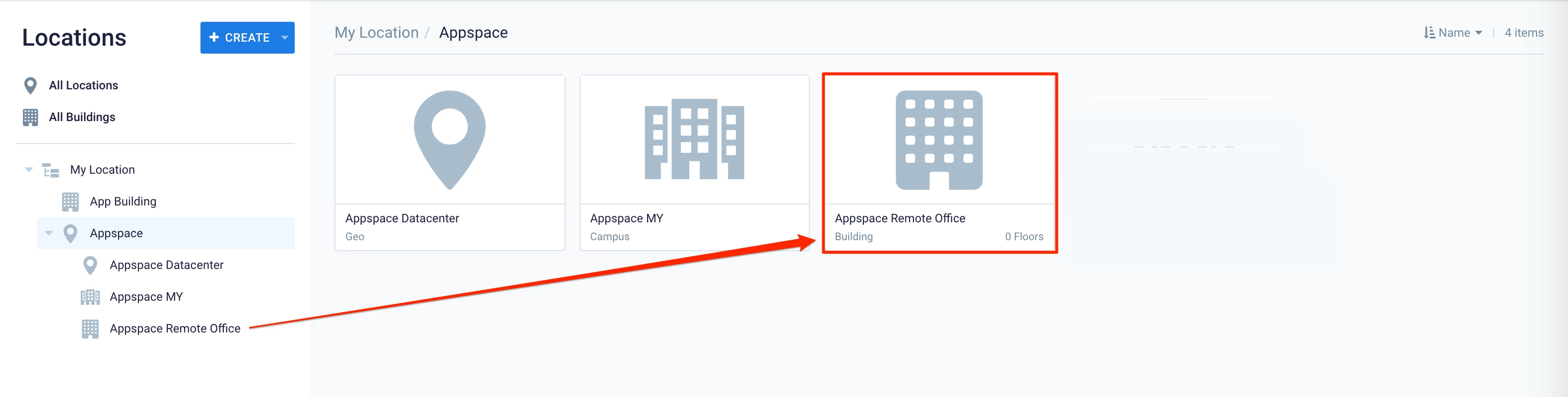1568x397 pixels.
Task: Click the sort order icon
Action: pos(1429,33)
